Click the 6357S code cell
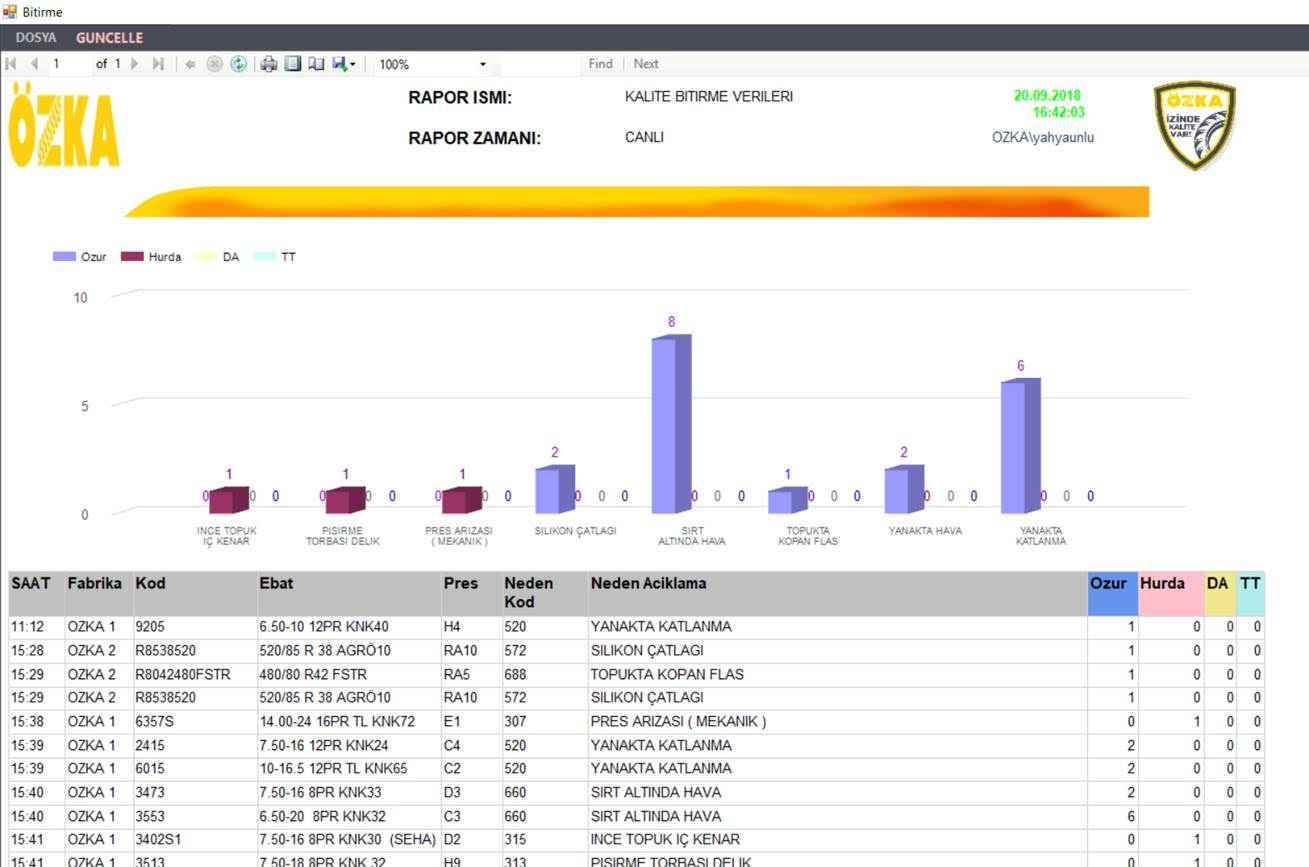Image resolution: width=1309 pixels, height=867 pixels. pyautogui.click(x=194, y=721)
